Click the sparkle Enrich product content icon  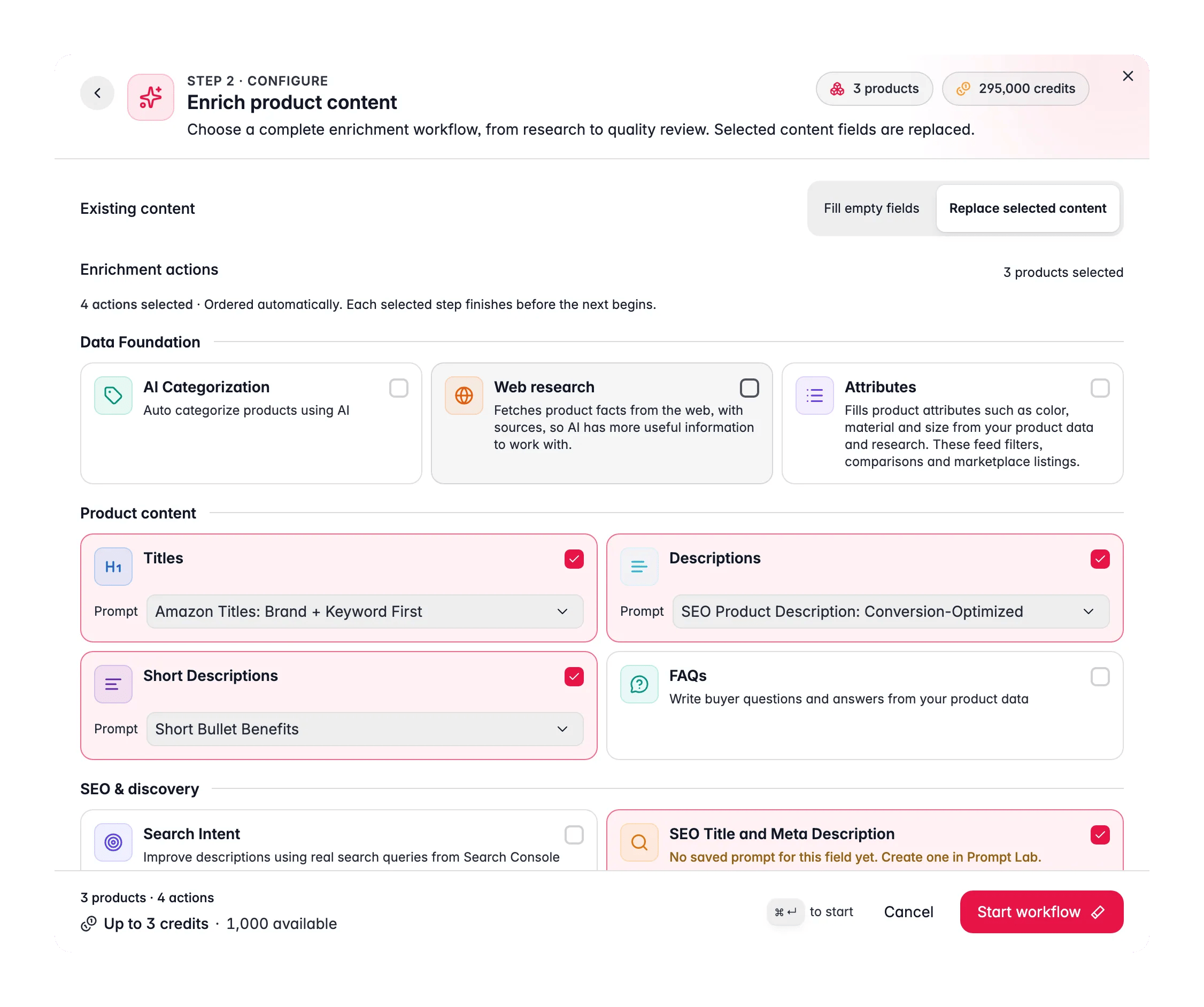coord(151,97)
